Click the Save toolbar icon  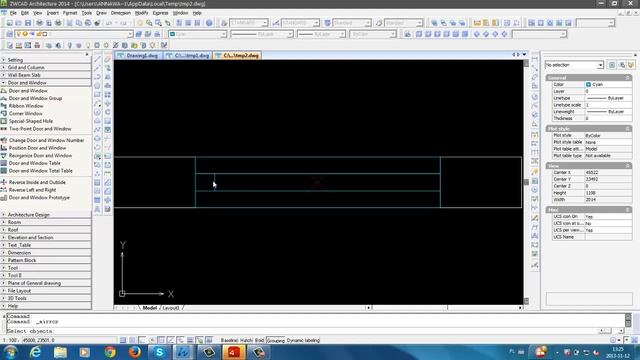pyautogui.click(x=28, y=23)
